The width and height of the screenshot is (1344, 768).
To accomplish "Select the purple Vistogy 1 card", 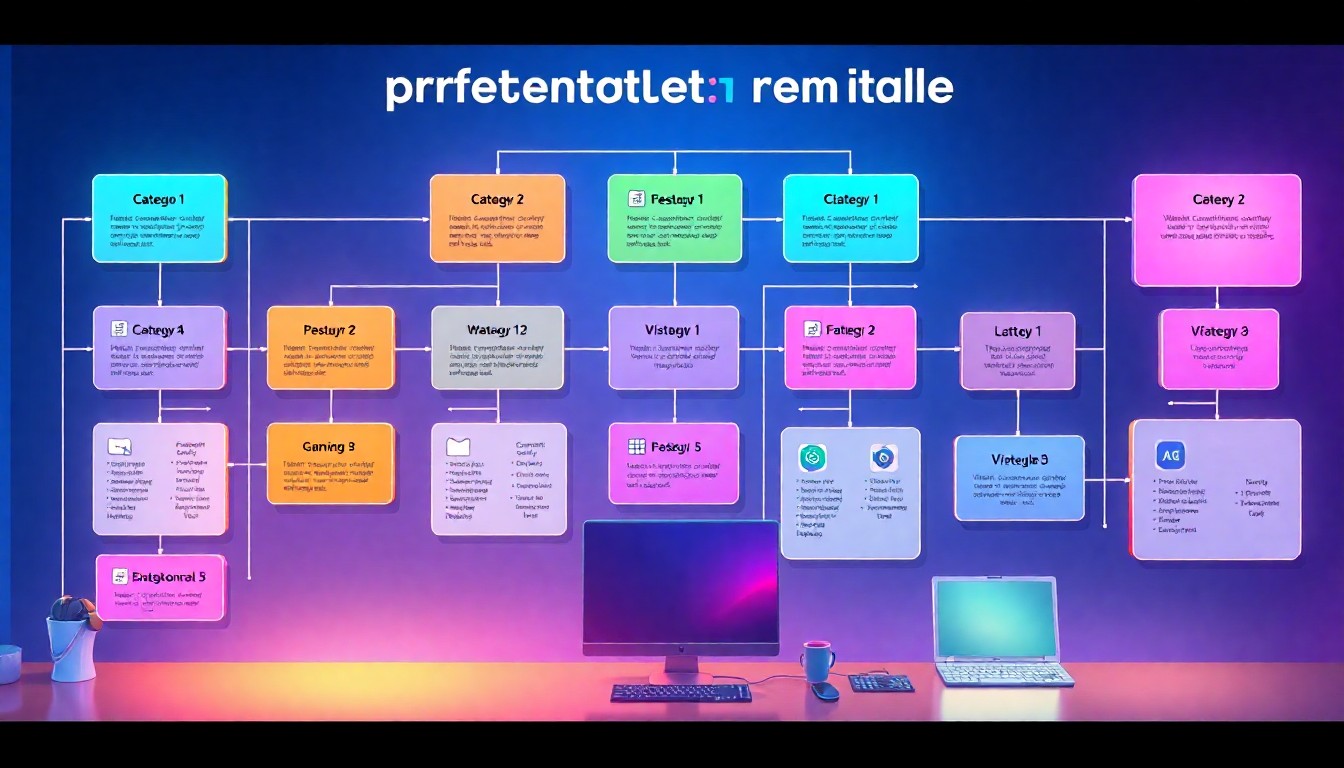I will click(673, 347).
